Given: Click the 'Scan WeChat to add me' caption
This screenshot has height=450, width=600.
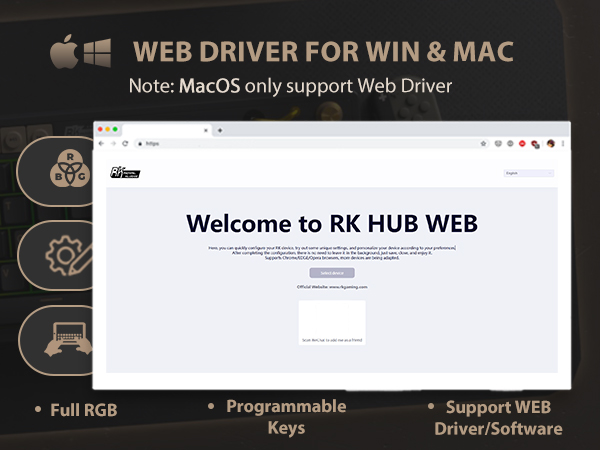Looking at the screenshot, I should pos(332,340).
